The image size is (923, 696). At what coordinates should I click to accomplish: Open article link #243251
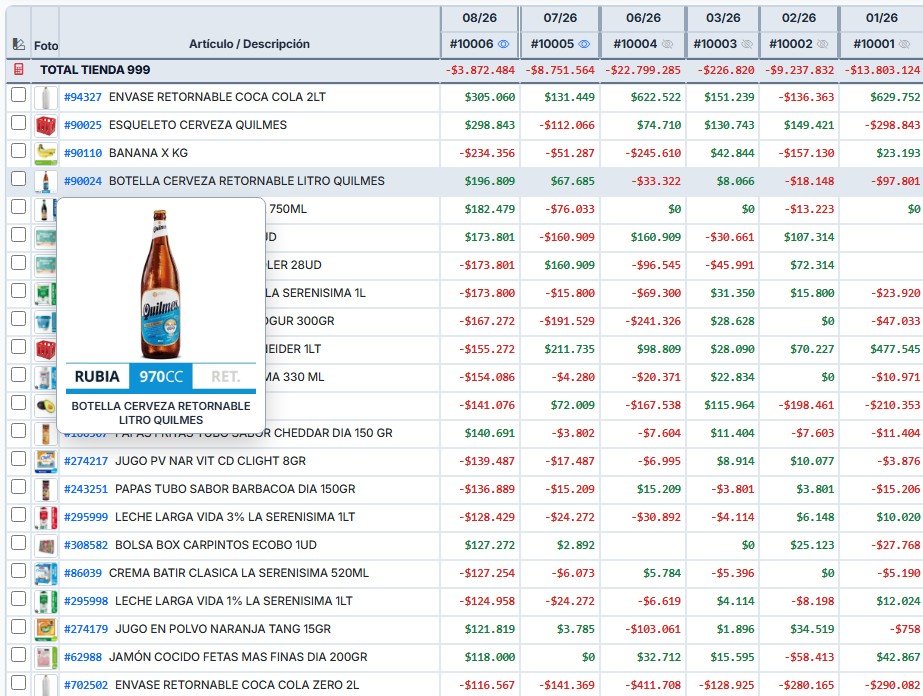[x=86, y=489]
